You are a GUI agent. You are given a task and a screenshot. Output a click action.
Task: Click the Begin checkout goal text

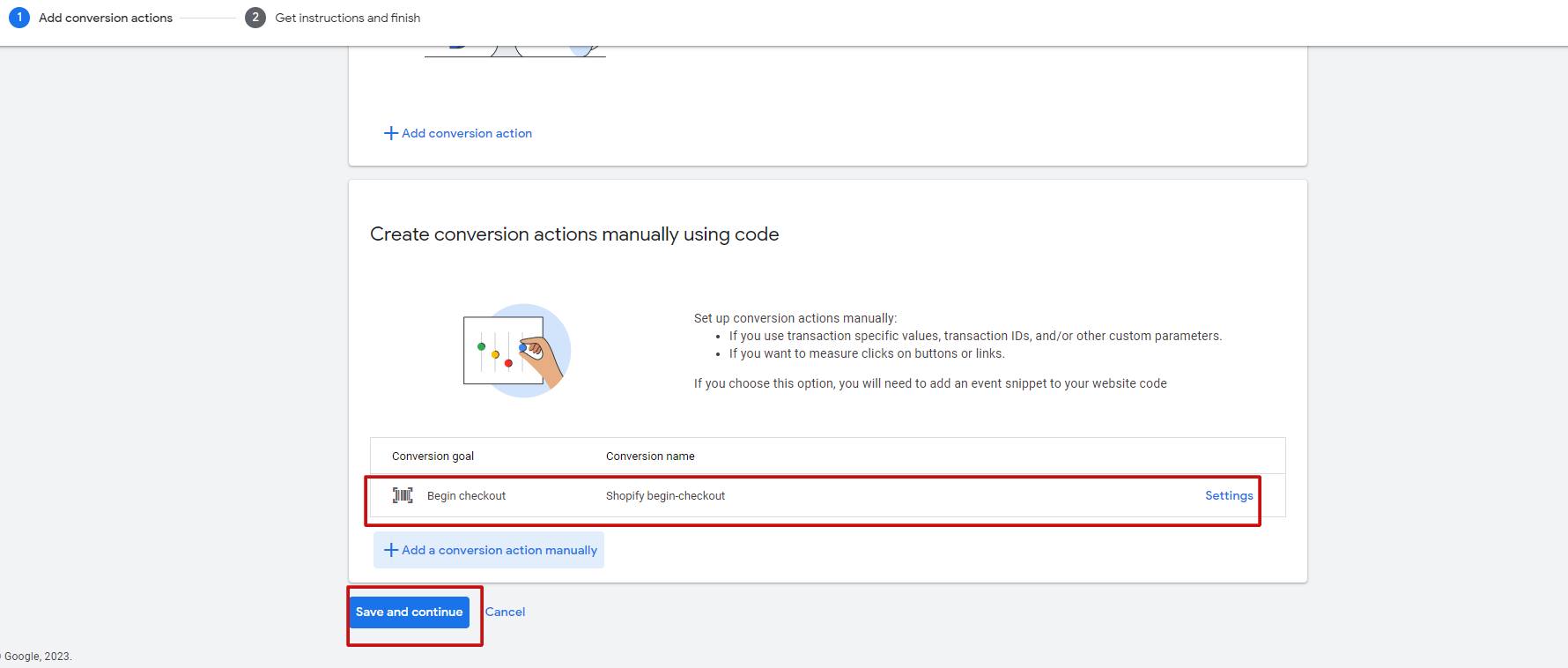click(466, 496)
